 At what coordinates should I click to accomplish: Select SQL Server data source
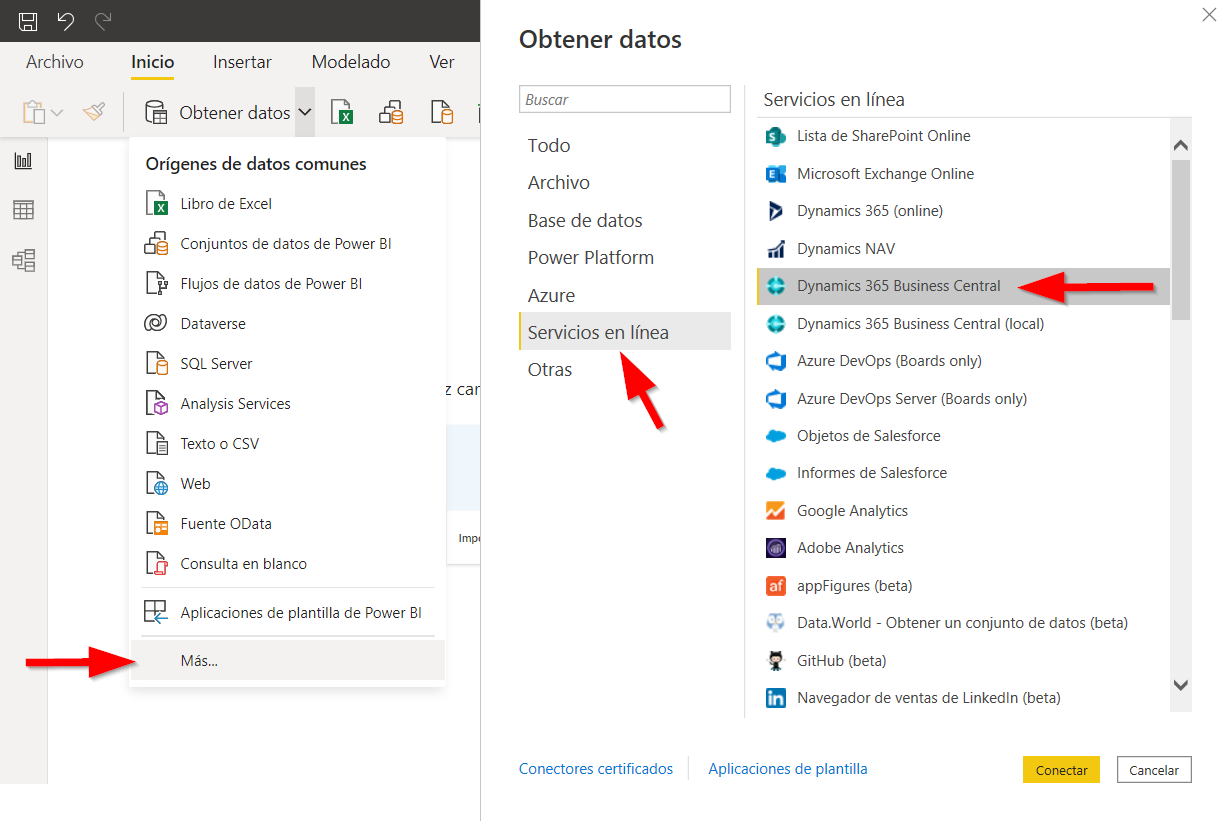(x=288, y=364)
